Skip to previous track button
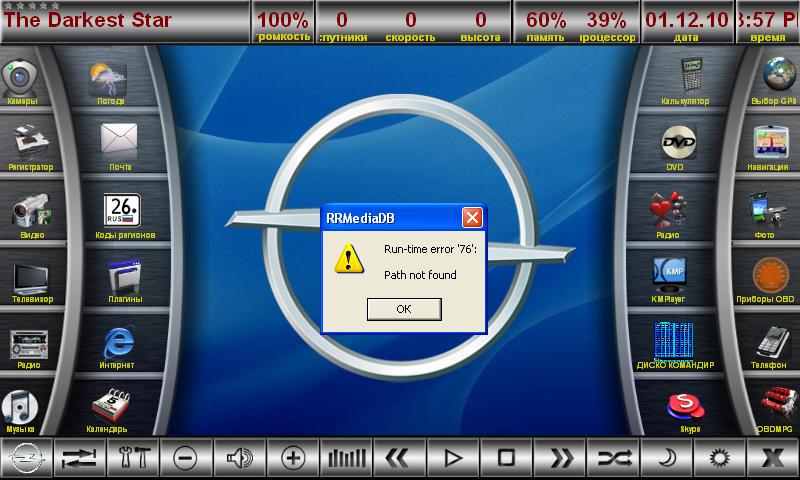The width and height of the screenshot is (800, 480). (x=399, y=458)
